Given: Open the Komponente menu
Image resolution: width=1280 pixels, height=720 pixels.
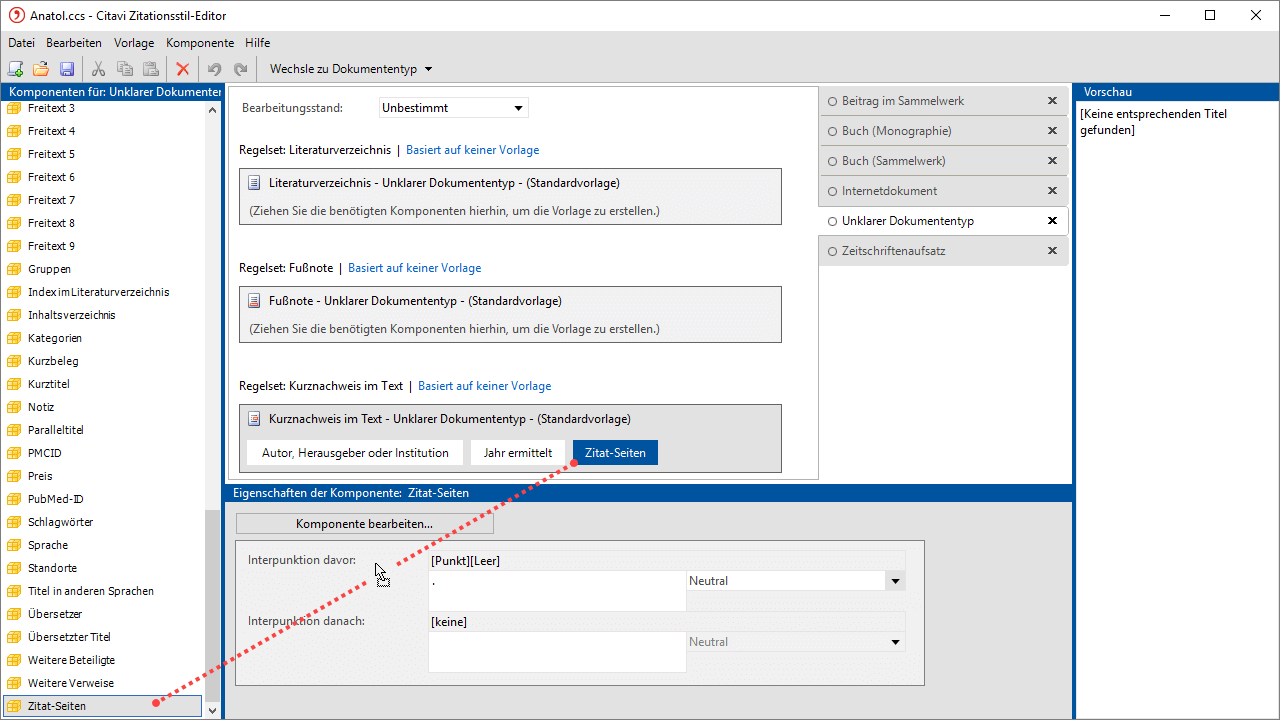Looking at the screenshot, I should (200, 43).
